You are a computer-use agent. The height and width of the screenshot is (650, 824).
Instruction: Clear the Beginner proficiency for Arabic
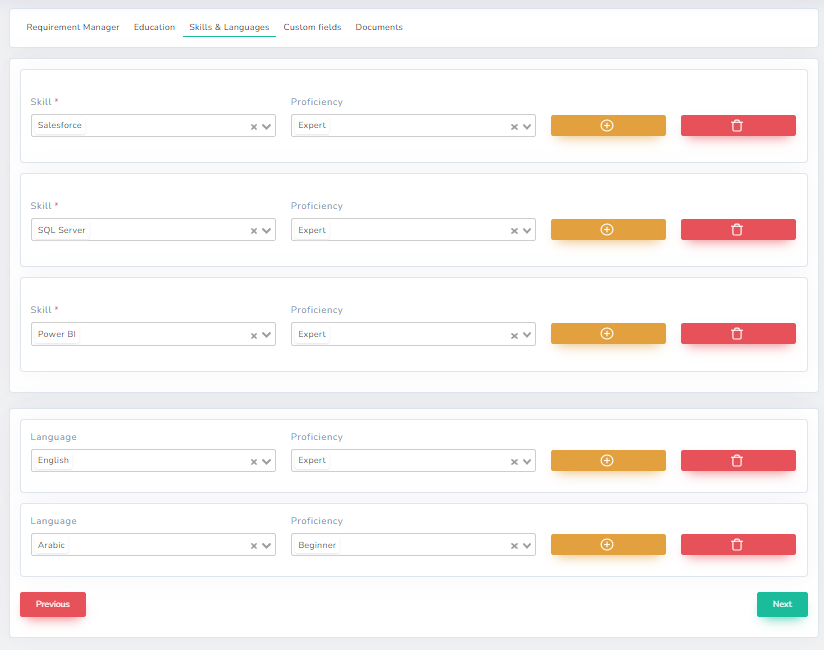point(514,546)
